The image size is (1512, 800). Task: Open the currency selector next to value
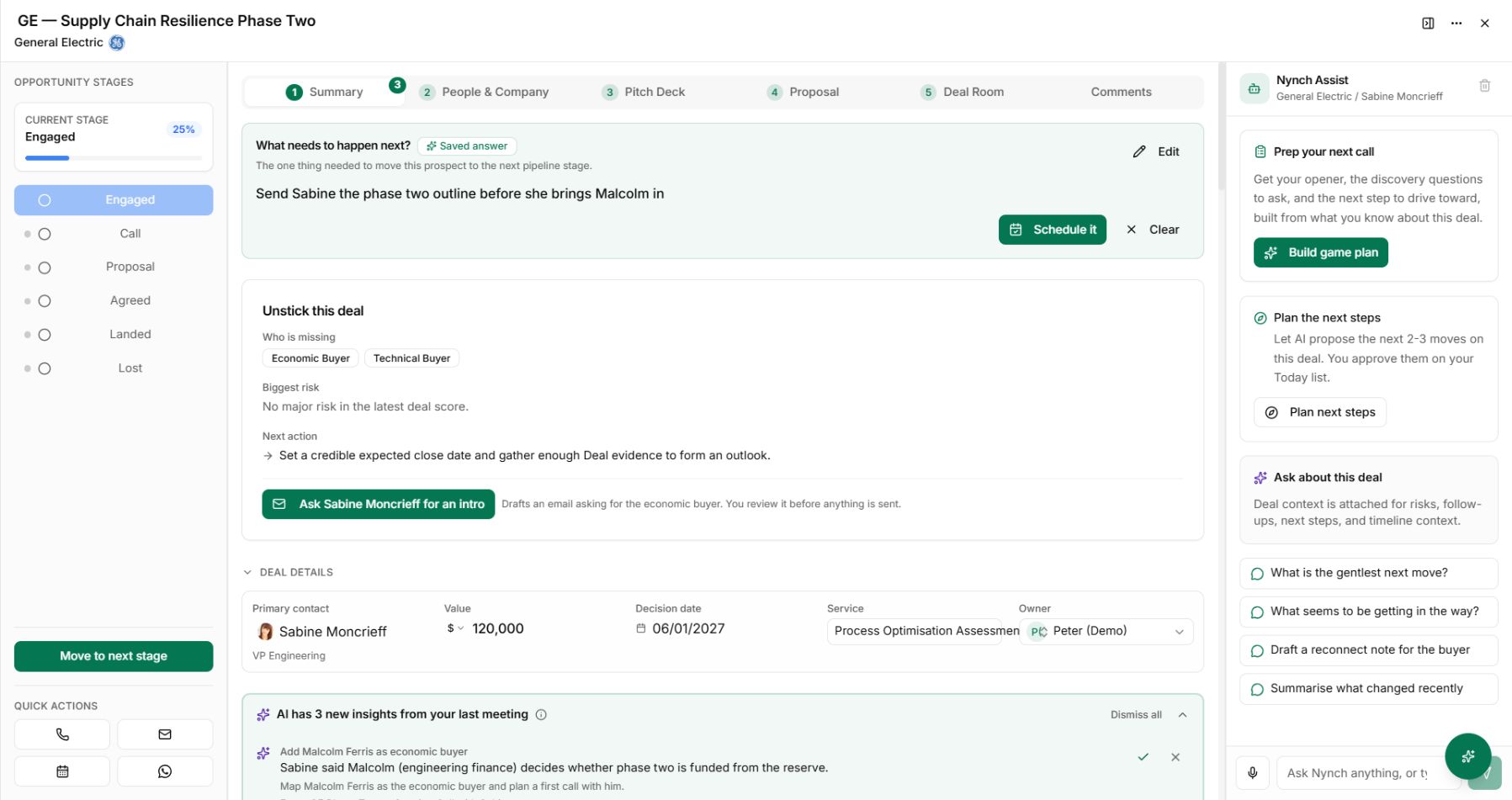coord(455,628)
